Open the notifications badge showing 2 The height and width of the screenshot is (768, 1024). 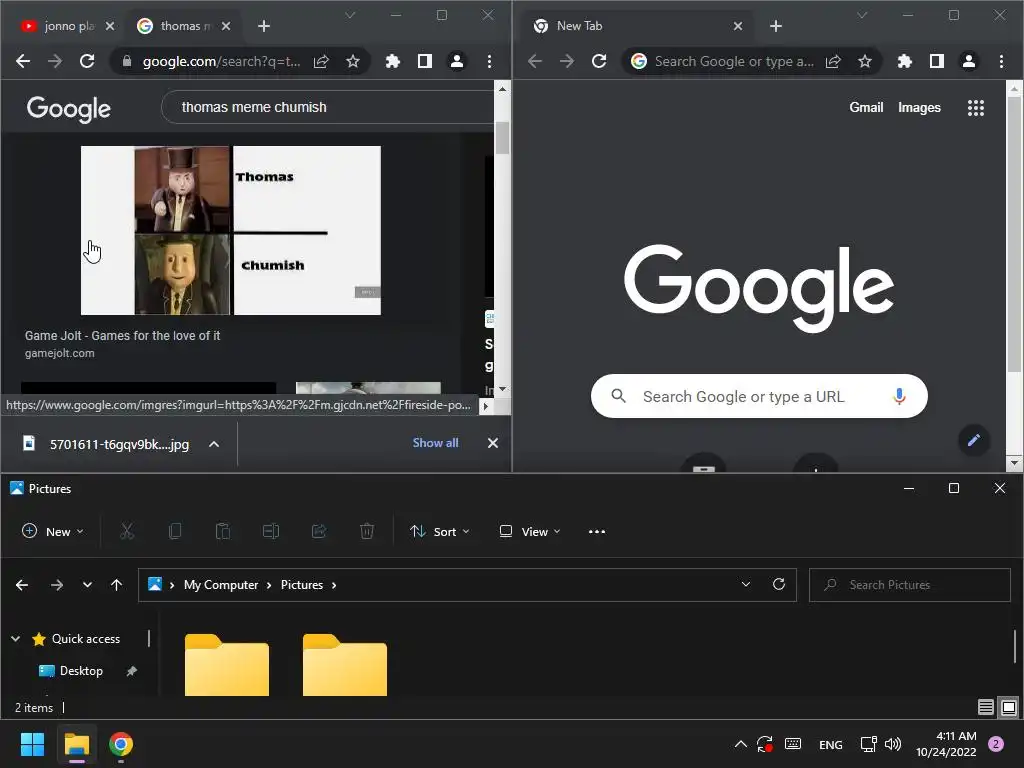996,744
